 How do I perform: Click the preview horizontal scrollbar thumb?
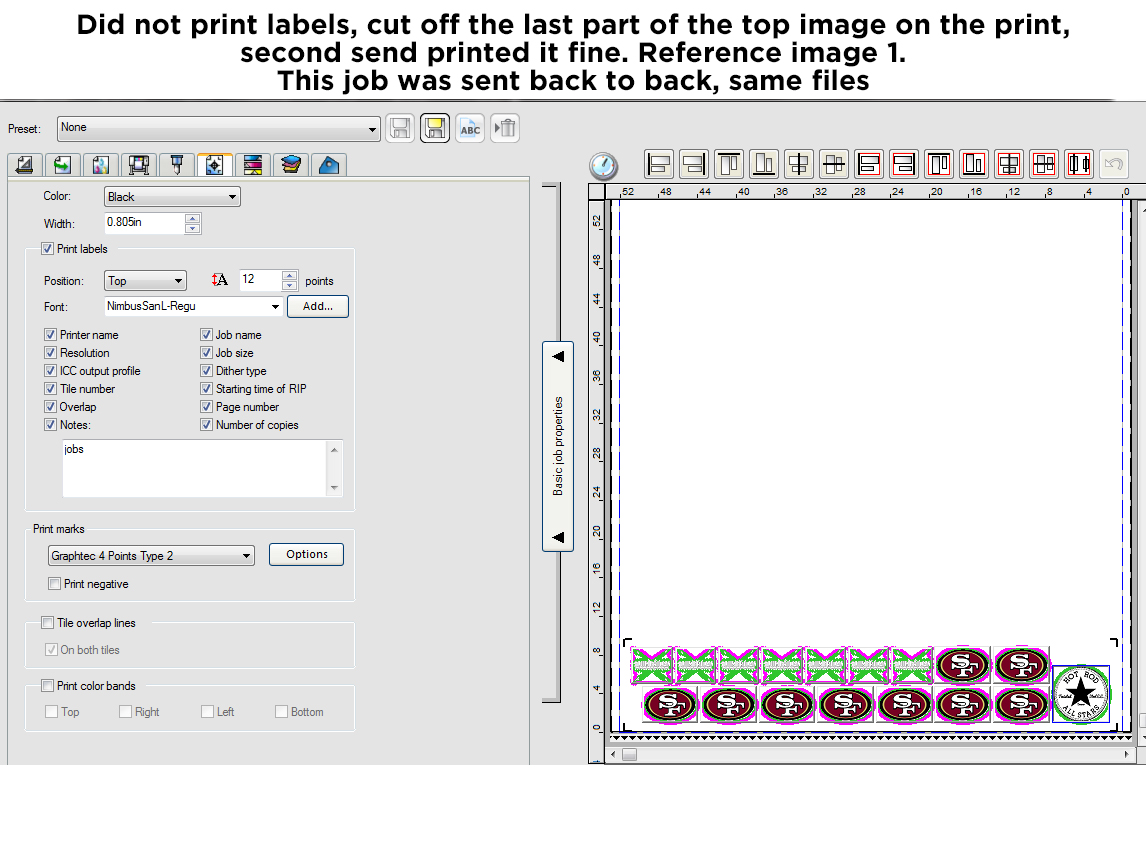point(629,754)
